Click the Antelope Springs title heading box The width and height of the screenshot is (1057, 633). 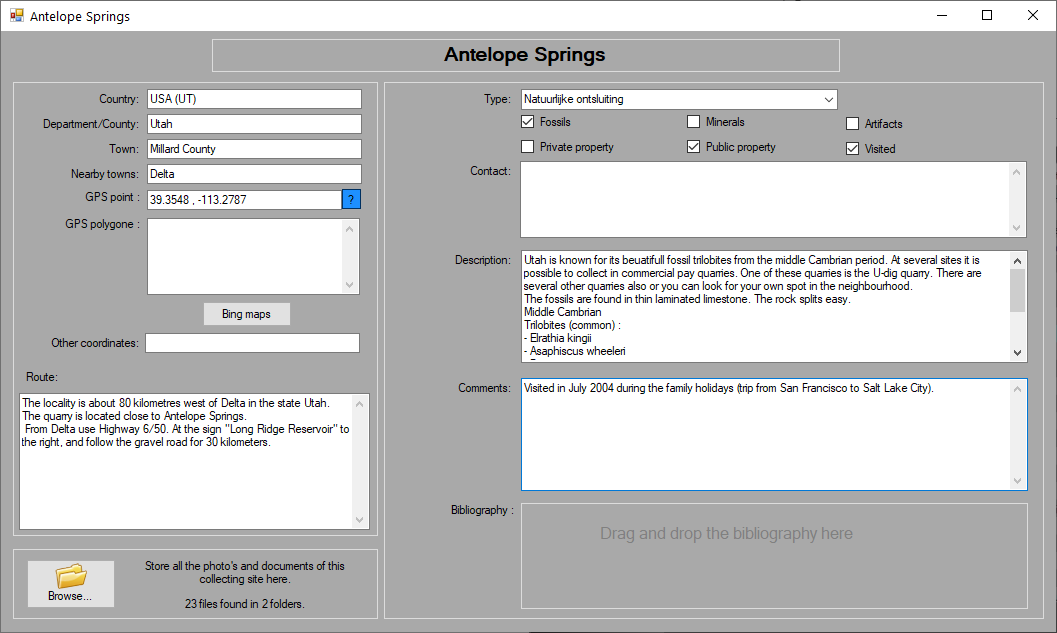526,55
